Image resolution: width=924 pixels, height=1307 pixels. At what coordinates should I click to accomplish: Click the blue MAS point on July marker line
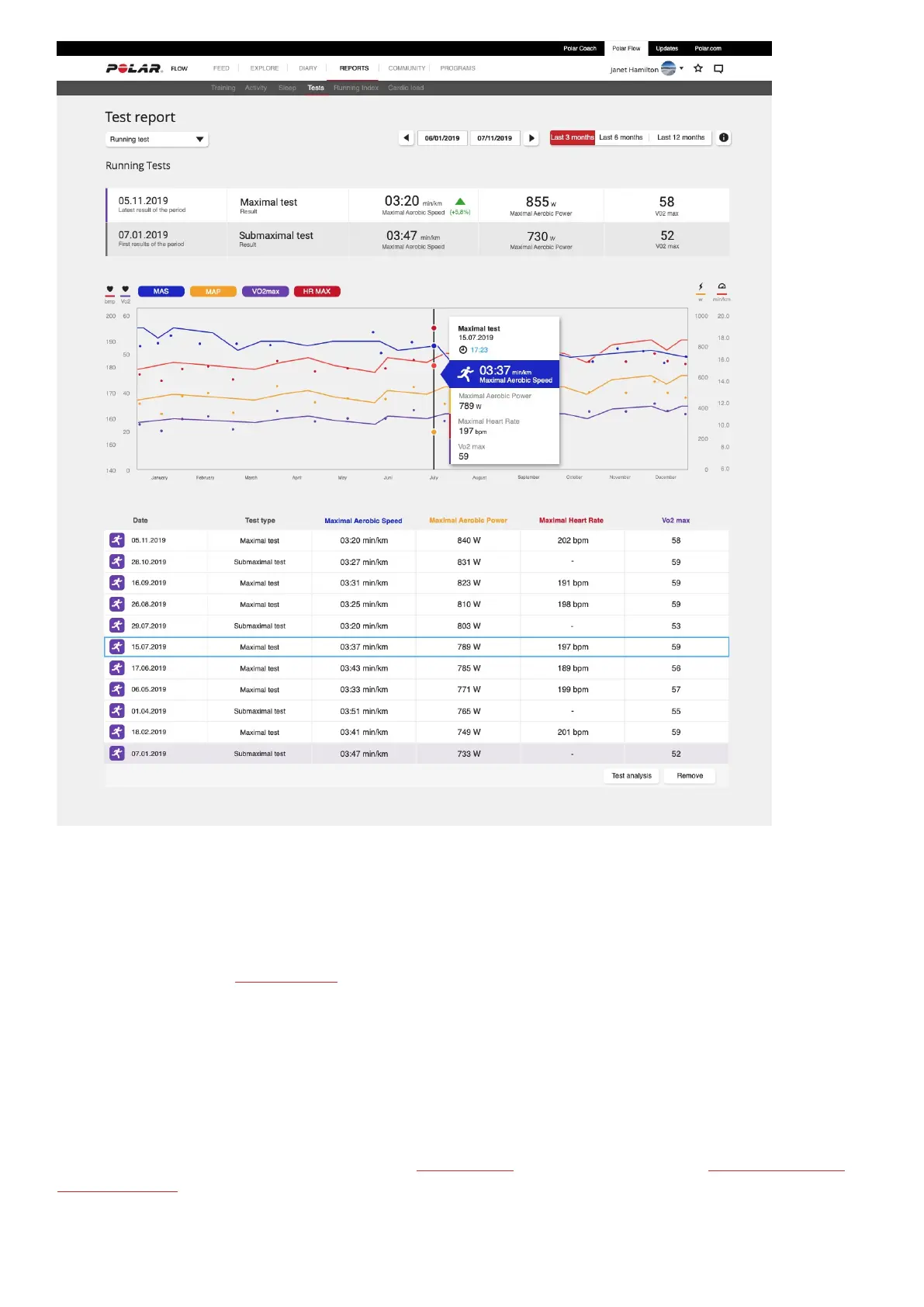pyautogui.click(x=434, y=346)
